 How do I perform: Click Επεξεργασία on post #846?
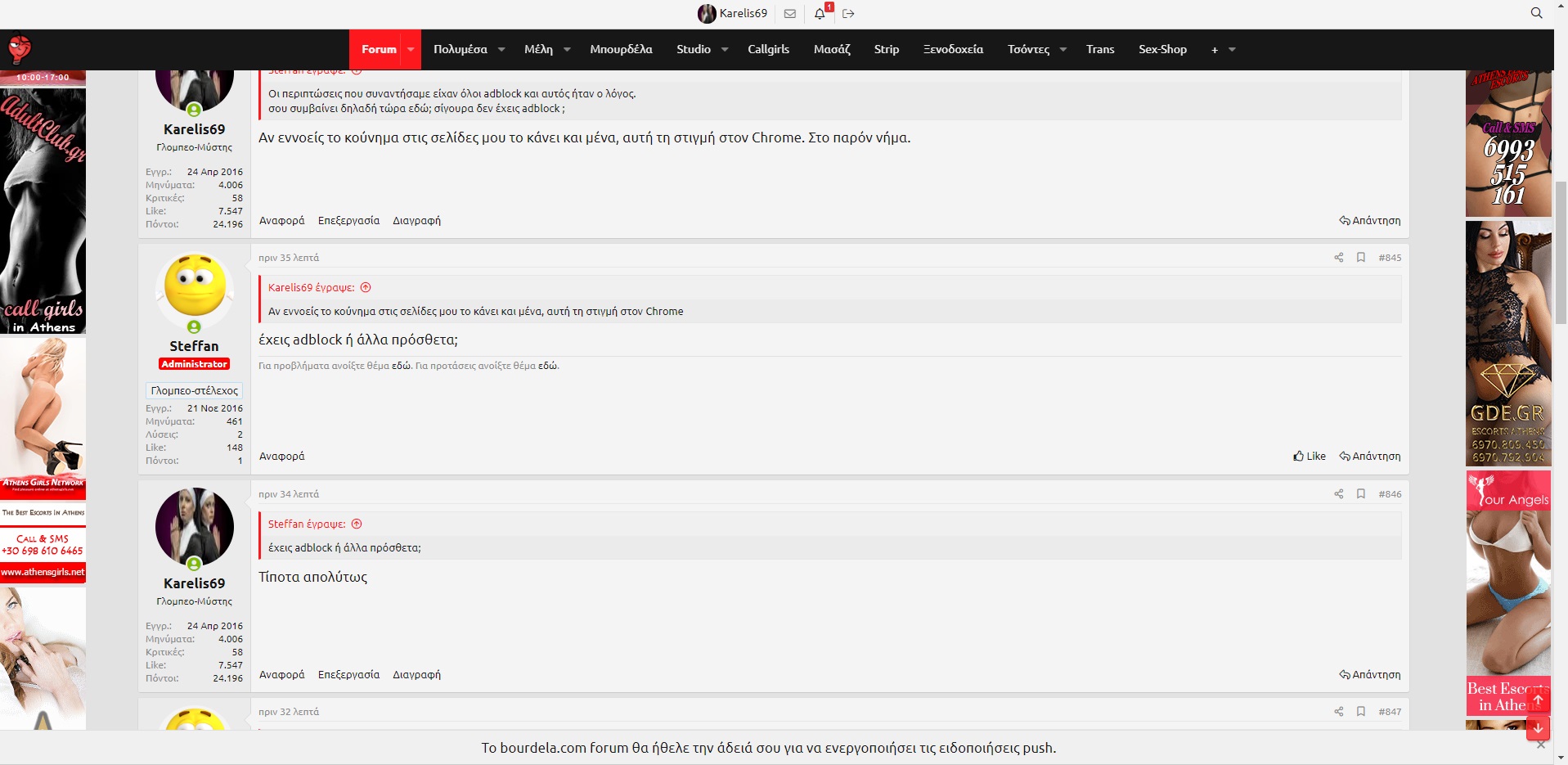[348, 675]
